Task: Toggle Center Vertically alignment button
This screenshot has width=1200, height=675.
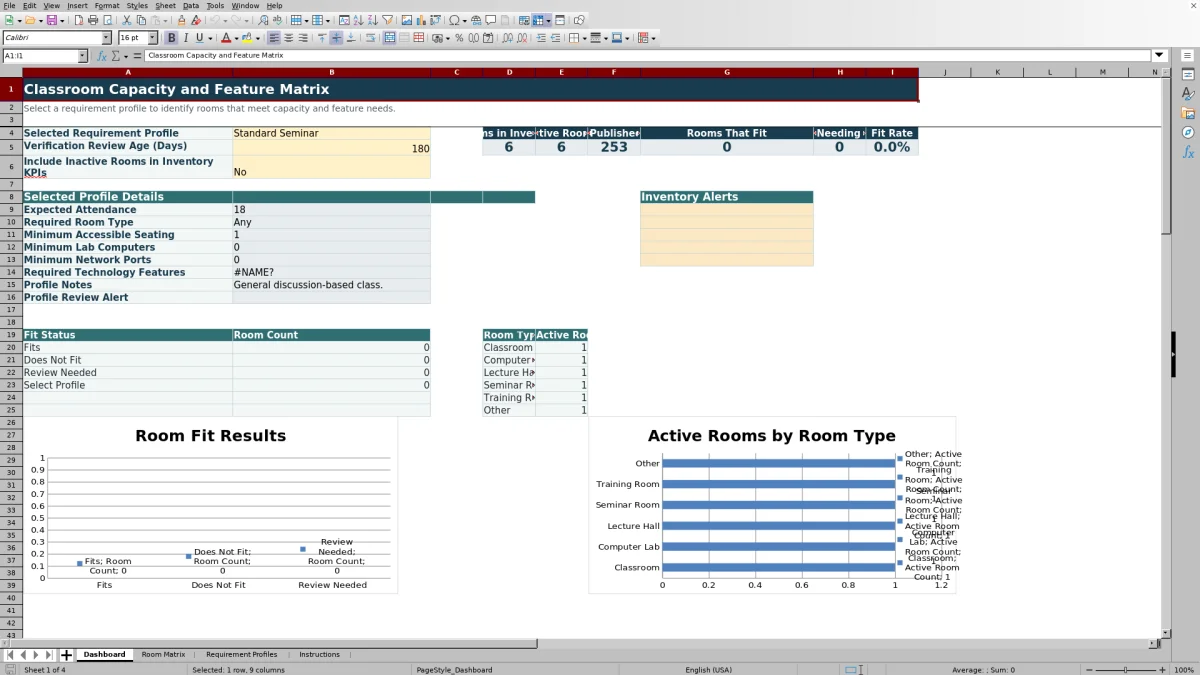Action: (x=336, y=38)
